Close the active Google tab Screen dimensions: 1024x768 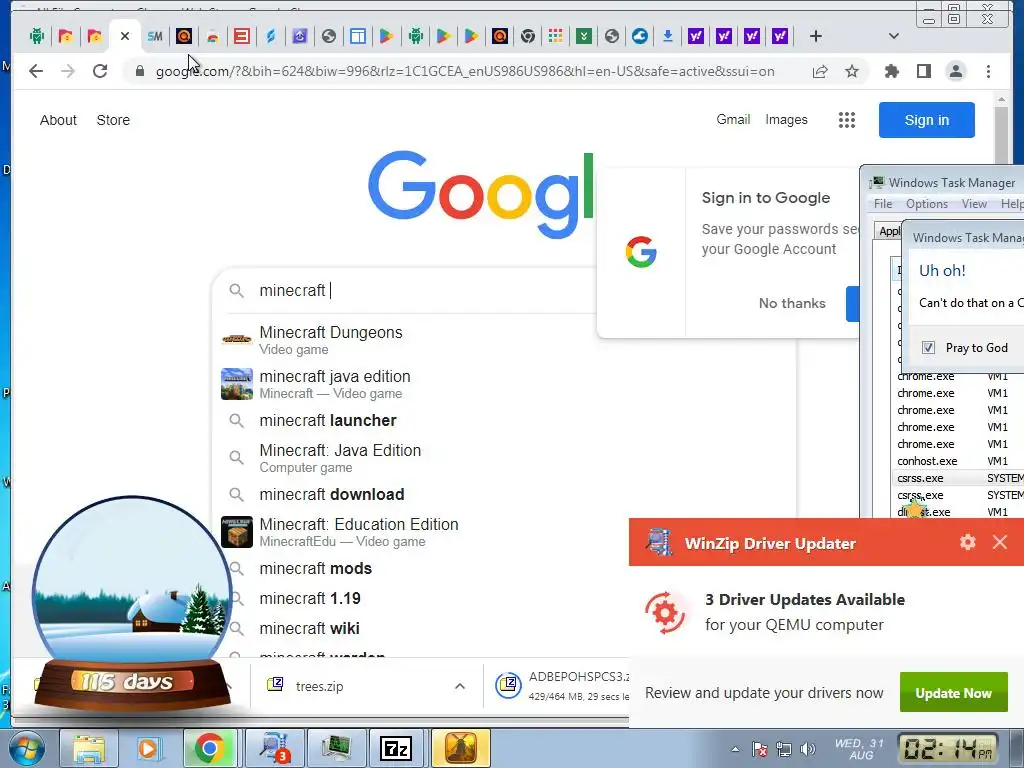[125, 36]
